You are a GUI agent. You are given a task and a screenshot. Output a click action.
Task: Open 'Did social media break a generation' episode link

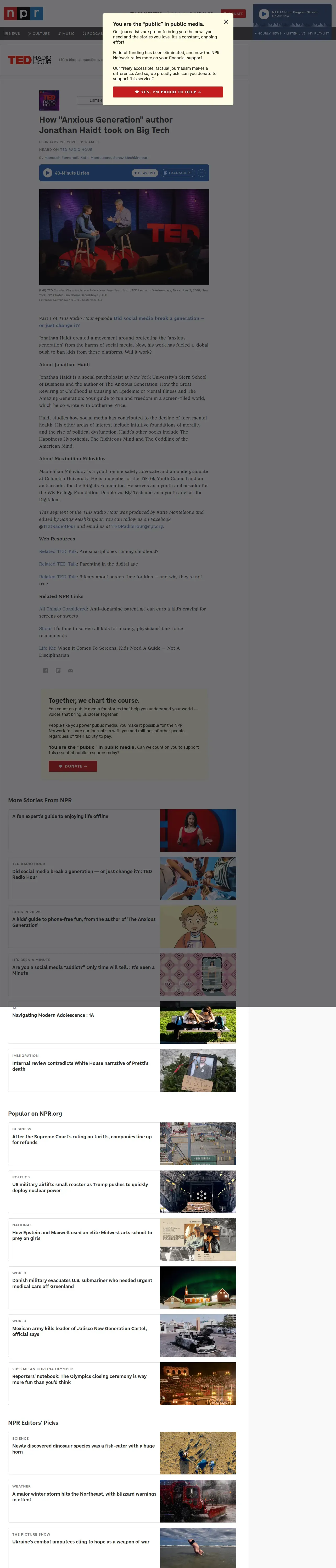[121, 321]
